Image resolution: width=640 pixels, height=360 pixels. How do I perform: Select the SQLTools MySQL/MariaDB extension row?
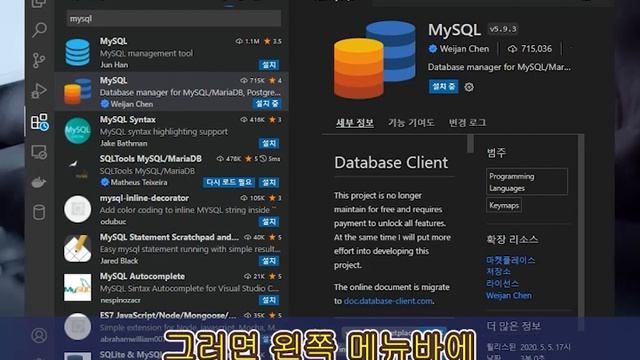[171, 170]
